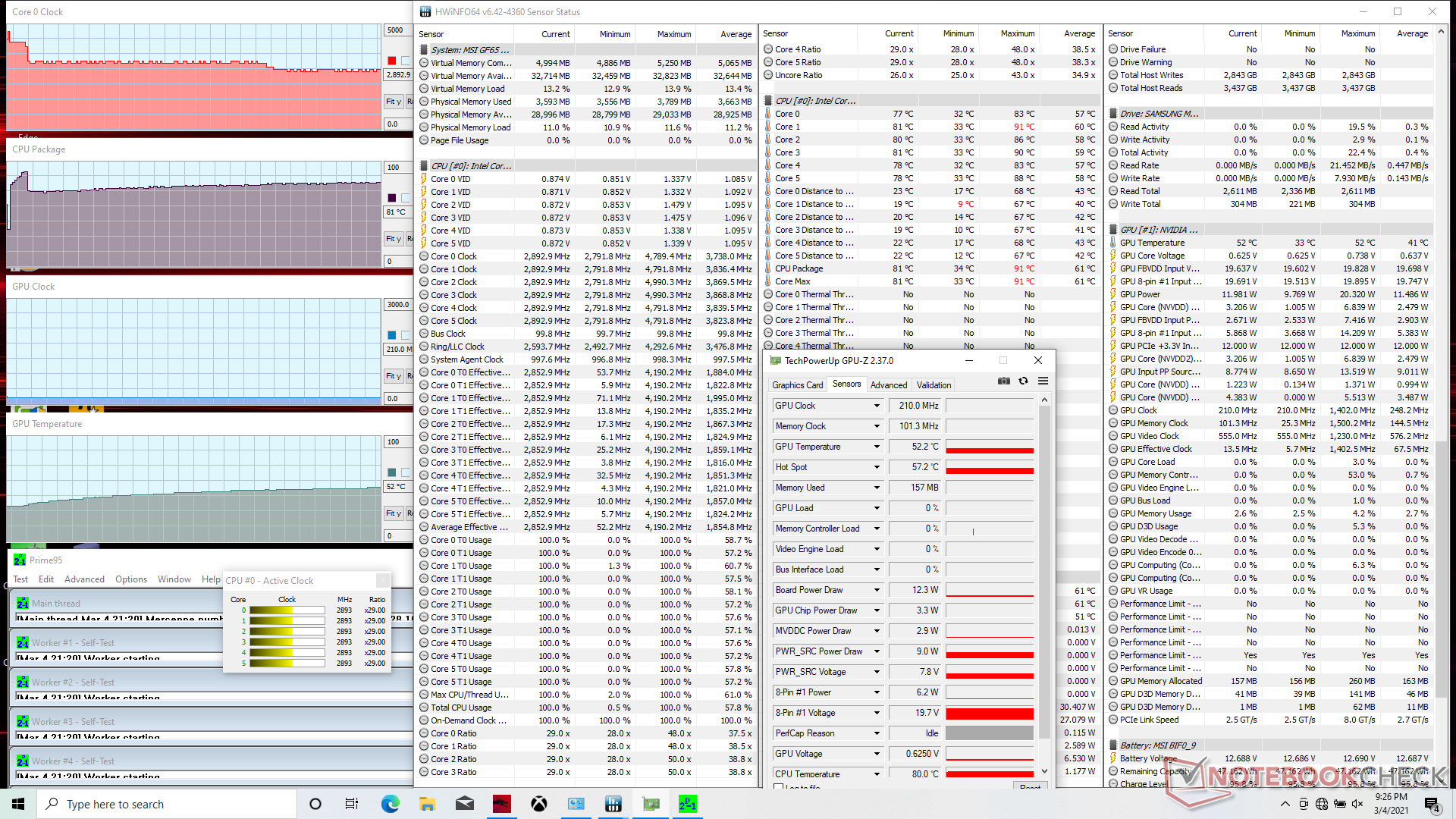Click the HWiNFO taskbar icon
This screenshot has height=819, width=1456.
pos(613,804)
